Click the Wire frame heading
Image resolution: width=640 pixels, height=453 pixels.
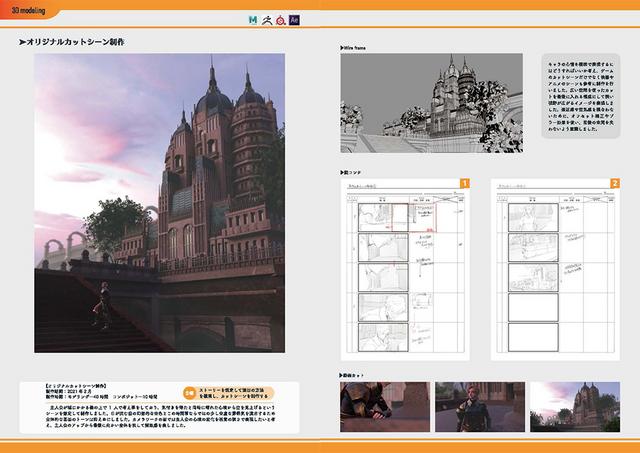[353, 48]
